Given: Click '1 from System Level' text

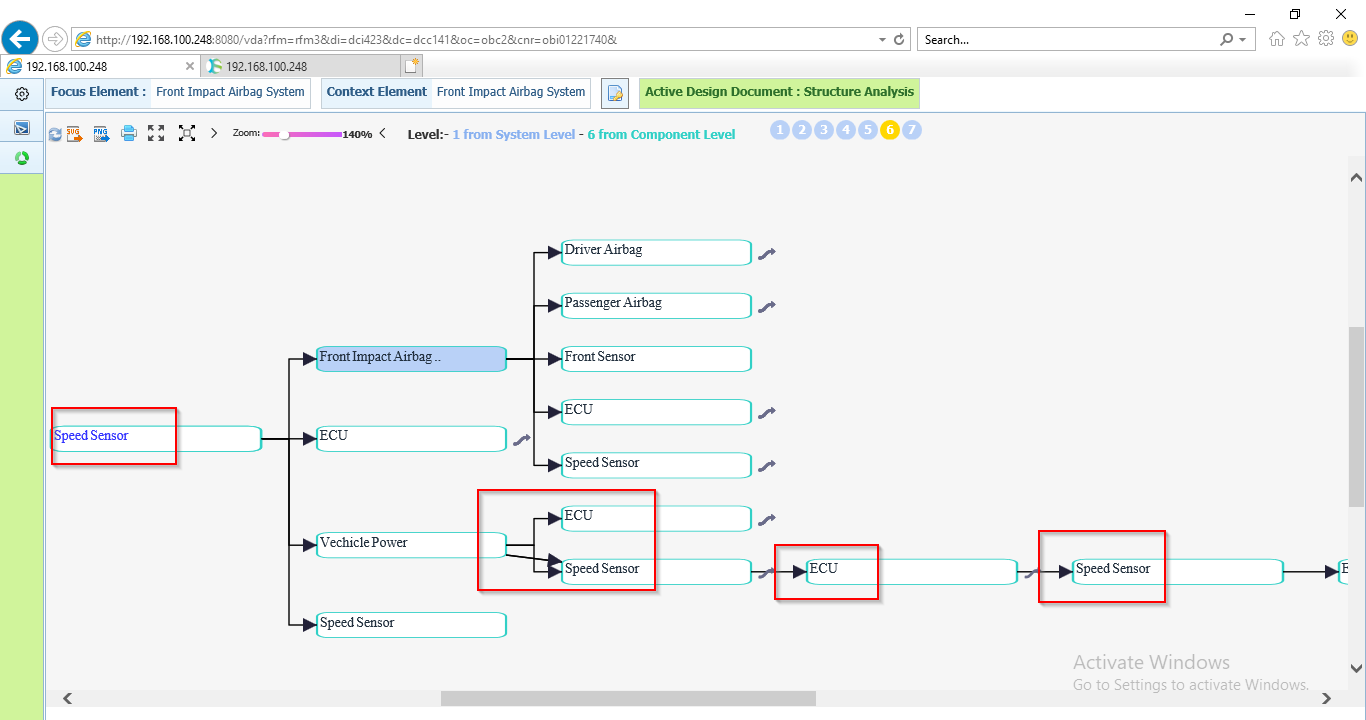Looking at the screenshot, I should [514, 135].
